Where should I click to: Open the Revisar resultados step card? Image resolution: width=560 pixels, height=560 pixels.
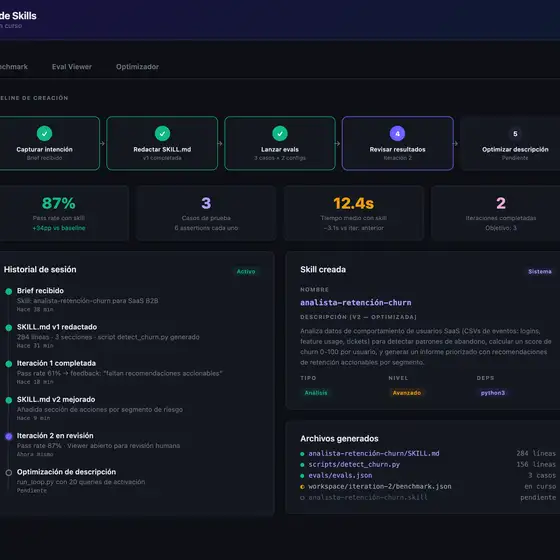pyautogui.click(x=398, y=143)
